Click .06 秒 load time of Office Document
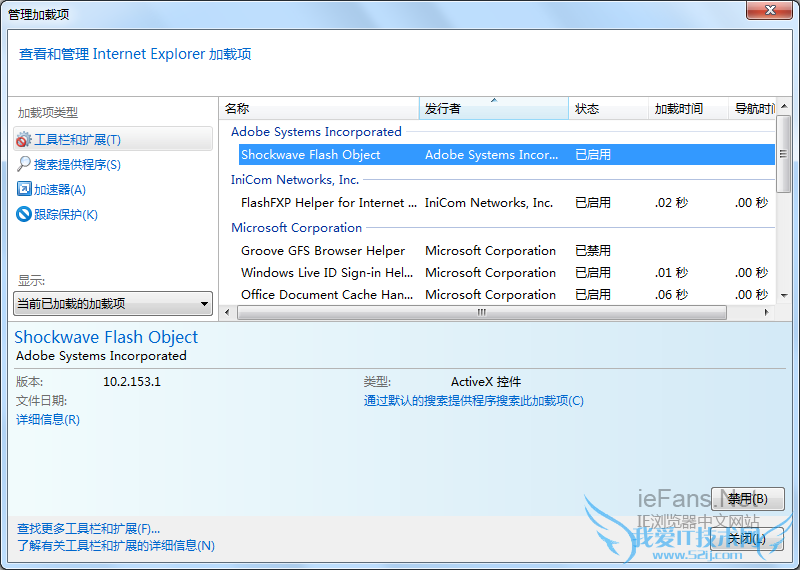The image size is (800, 570). pos(671,294)
